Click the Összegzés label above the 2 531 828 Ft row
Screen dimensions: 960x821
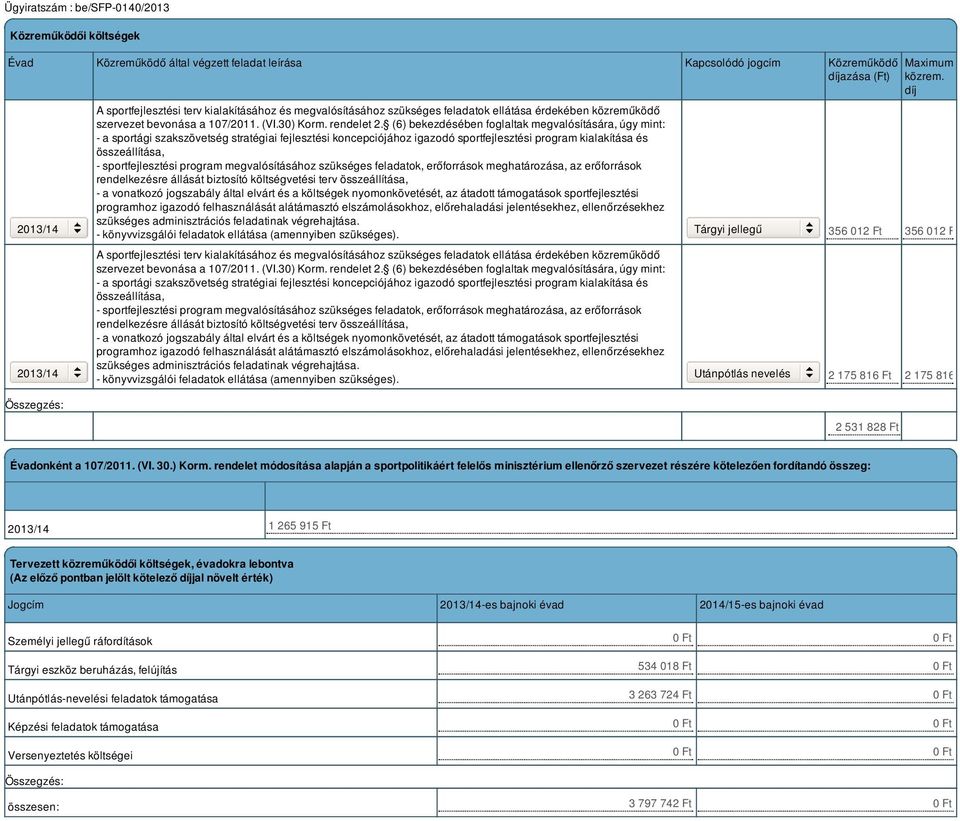click(x=34, y=405)
